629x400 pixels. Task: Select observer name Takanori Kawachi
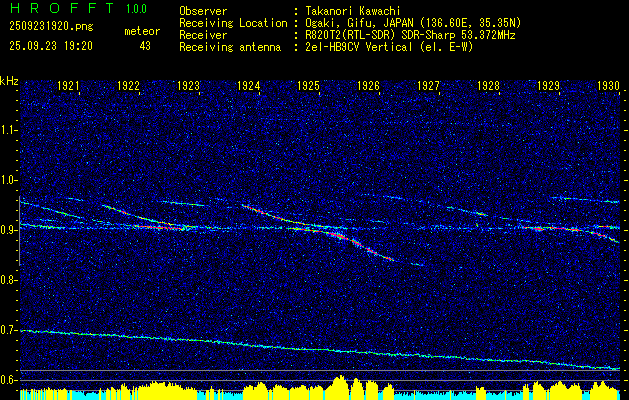click(353, 11)
